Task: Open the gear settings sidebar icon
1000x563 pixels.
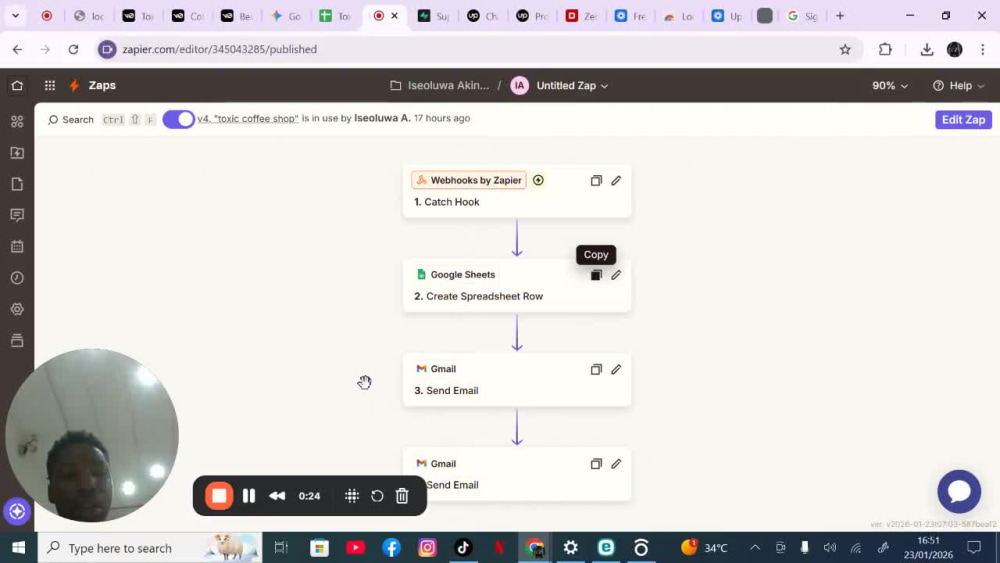Action: coord(17,309)
